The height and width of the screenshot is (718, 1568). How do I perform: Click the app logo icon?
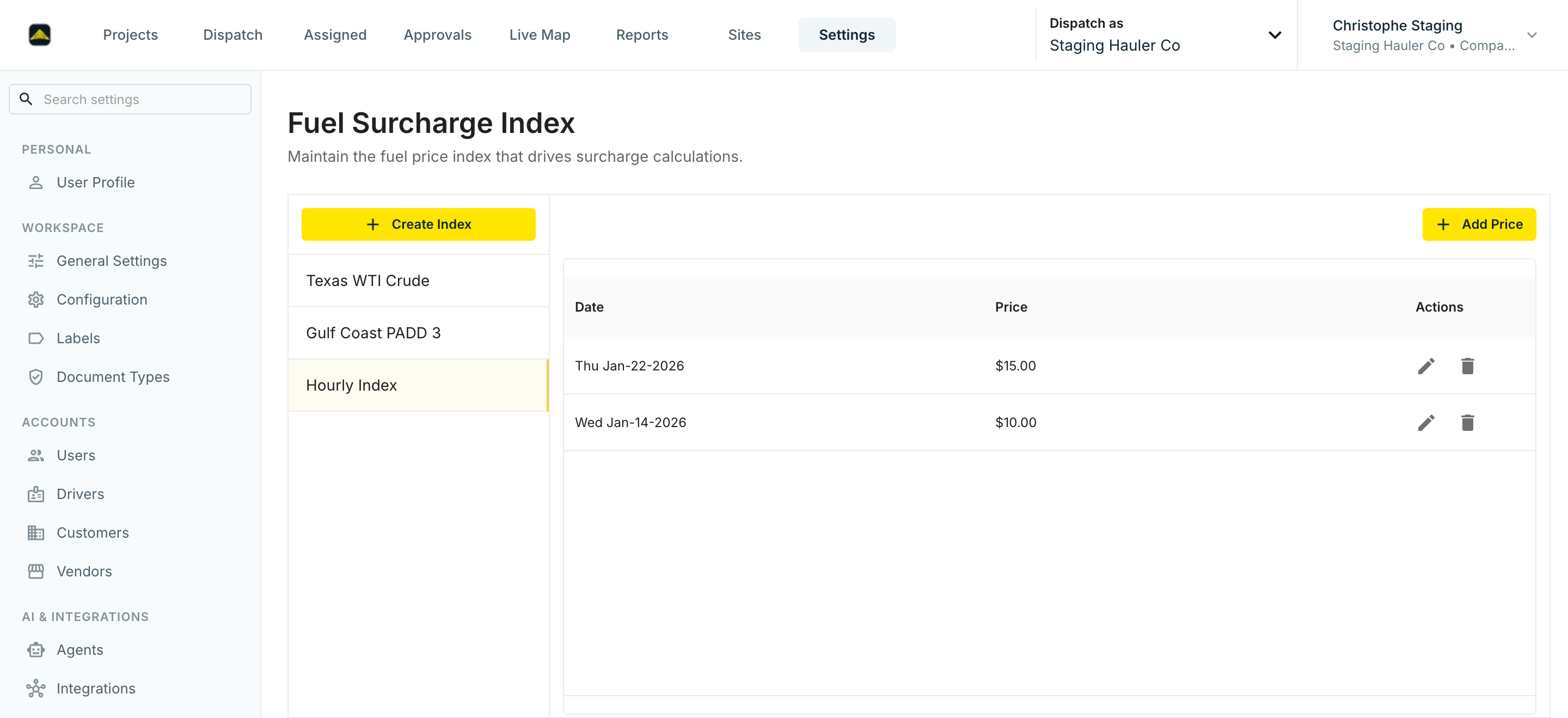pos(40,35)
